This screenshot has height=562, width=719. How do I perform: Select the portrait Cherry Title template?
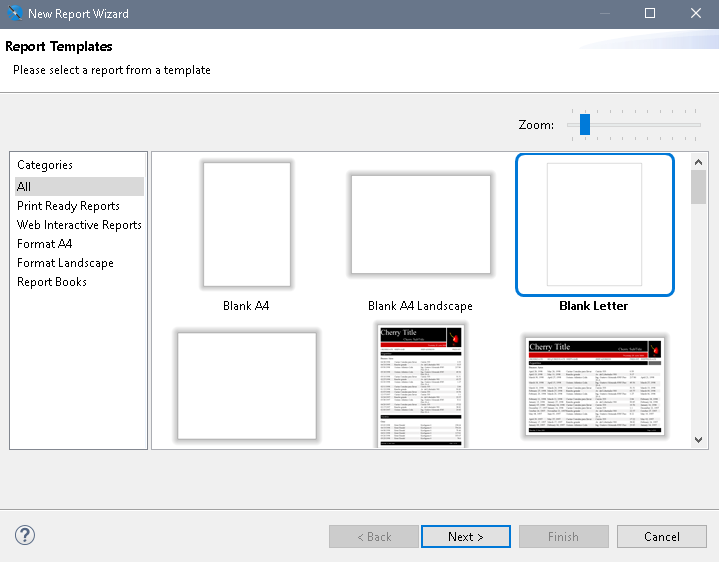click(x=420, y=385)
